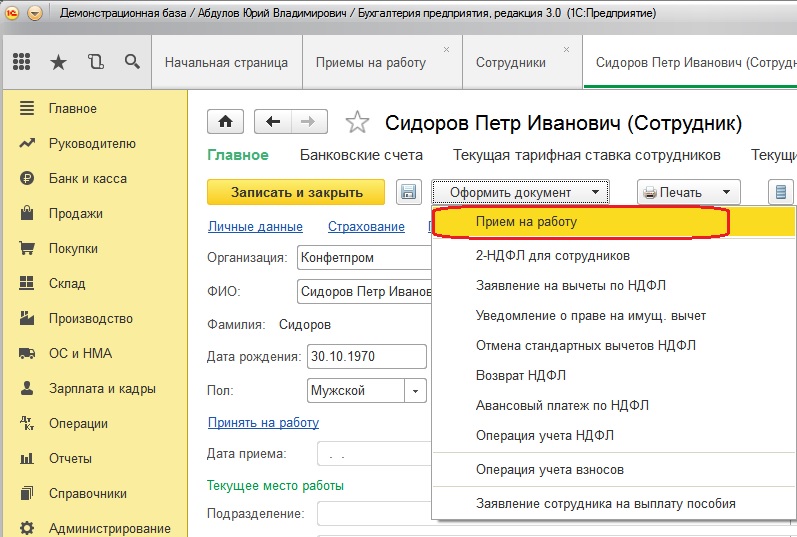Go back with the left arrow button
Image resolution: width=797 pixels, height=537 pixels.
pyautogui.click(x=273, y=122)
